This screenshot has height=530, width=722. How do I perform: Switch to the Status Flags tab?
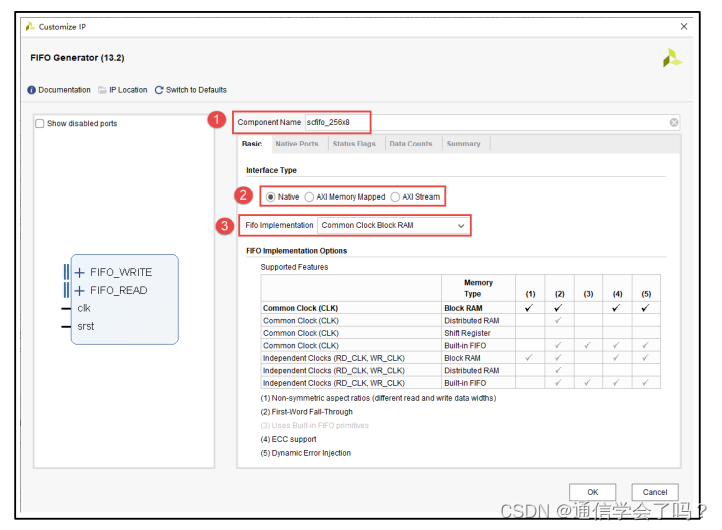pyautogui.click(x=354, y=144)
